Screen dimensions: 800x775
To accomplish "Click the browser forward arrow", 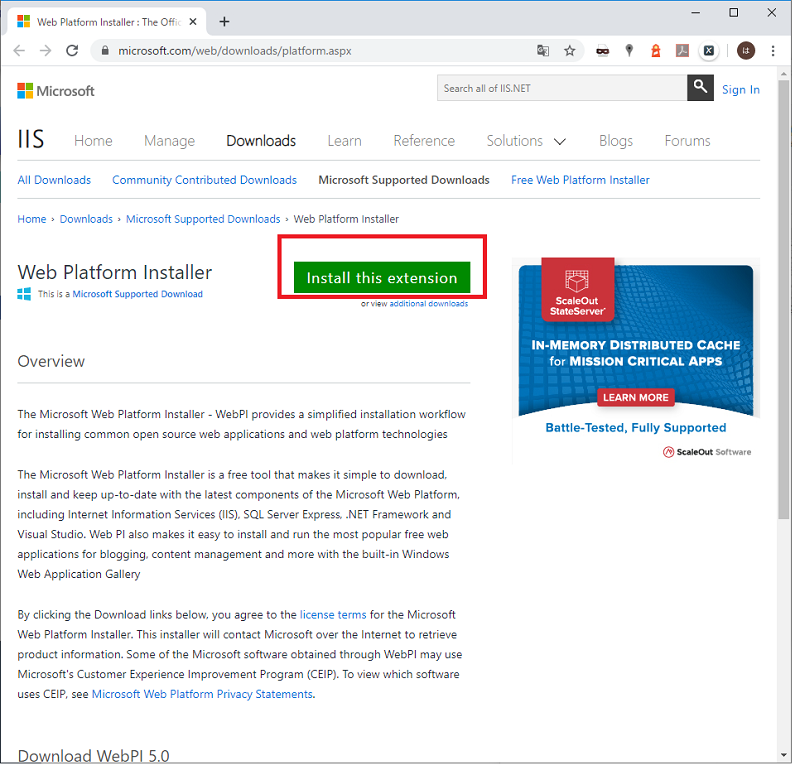I will [45, 51].
